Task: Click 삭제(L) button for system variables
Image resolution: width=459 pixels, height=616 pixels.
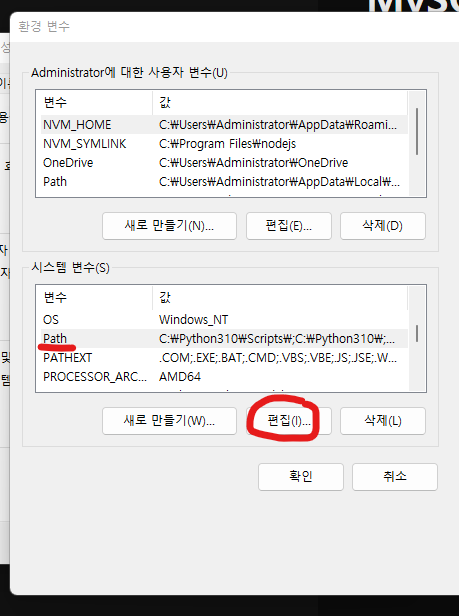Action: (383, 421)
